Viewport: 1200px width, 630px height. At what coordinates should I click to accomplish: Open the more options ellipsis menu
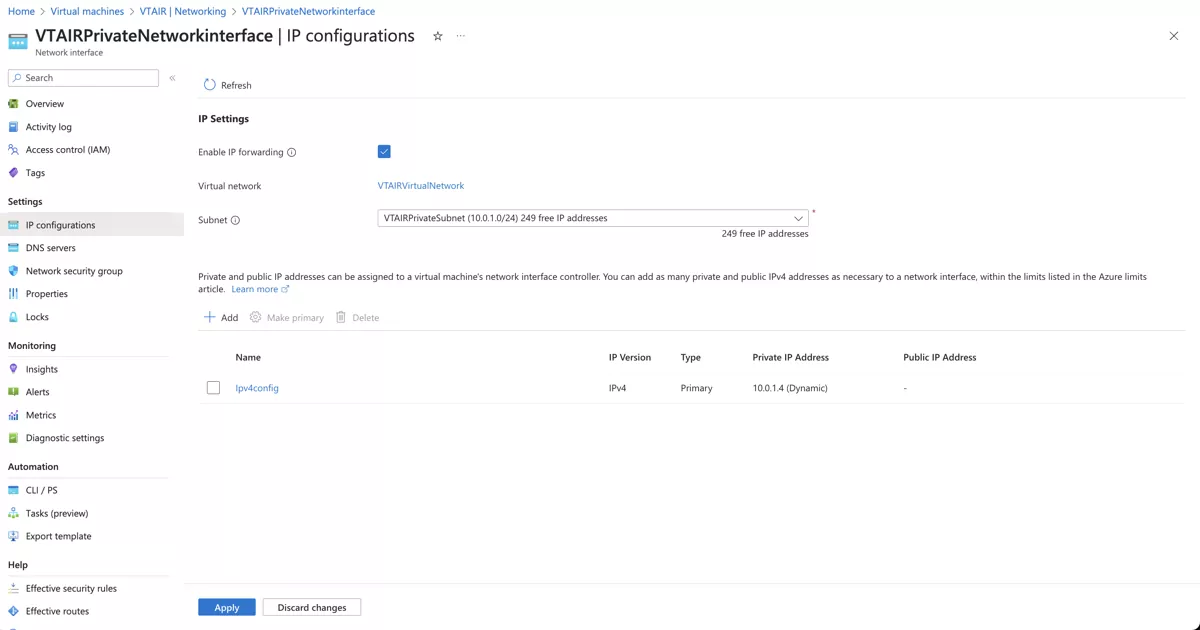point(461,36)
